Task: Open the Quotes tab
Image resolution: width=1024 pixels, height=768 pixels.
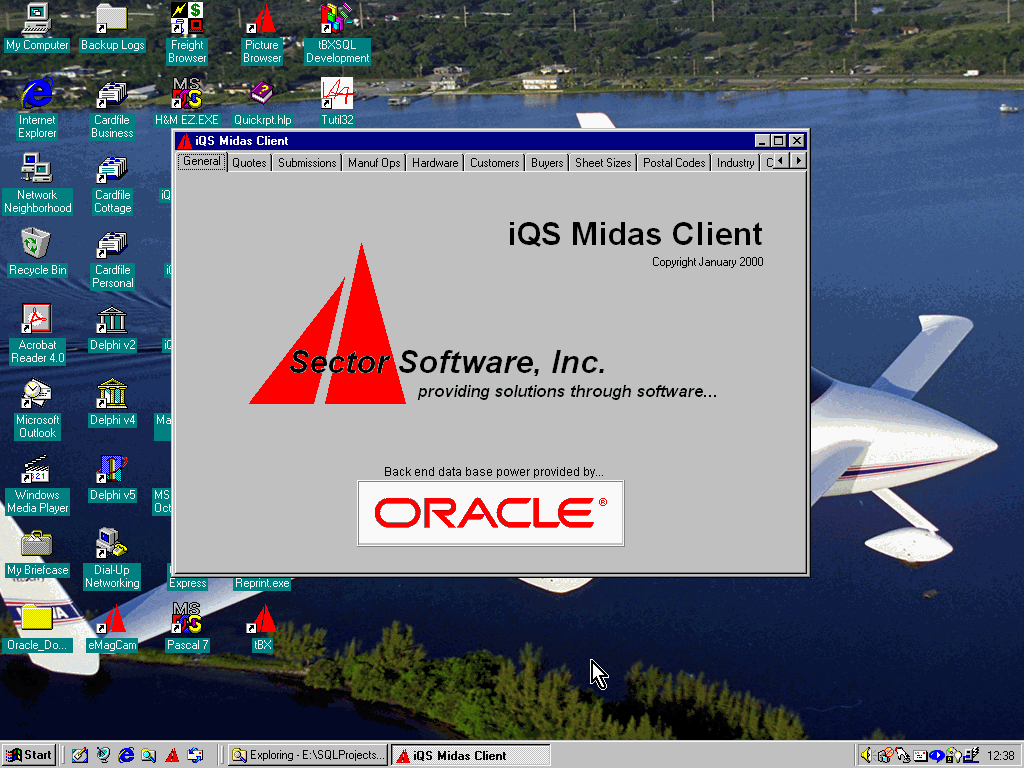Action: pos(249,163)
